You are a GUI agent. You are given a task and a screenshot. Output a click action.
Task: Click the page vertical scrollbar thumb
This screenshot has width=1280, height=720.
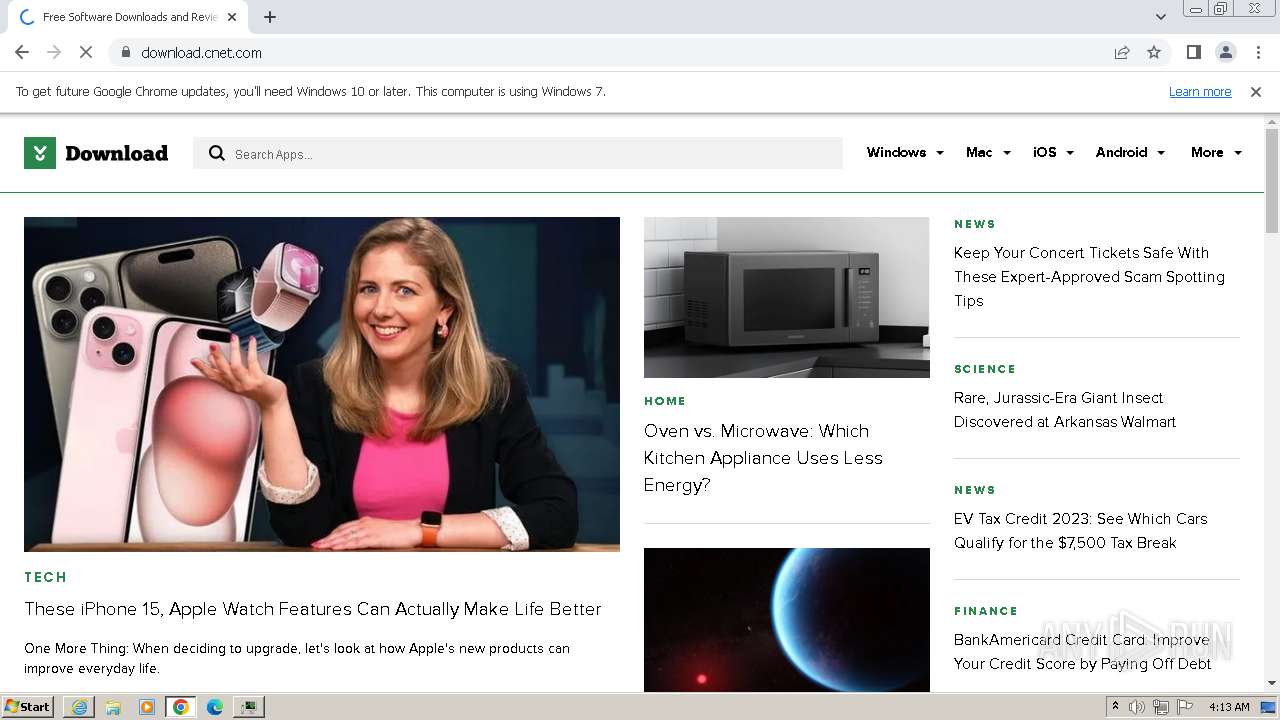point(1272,182)
